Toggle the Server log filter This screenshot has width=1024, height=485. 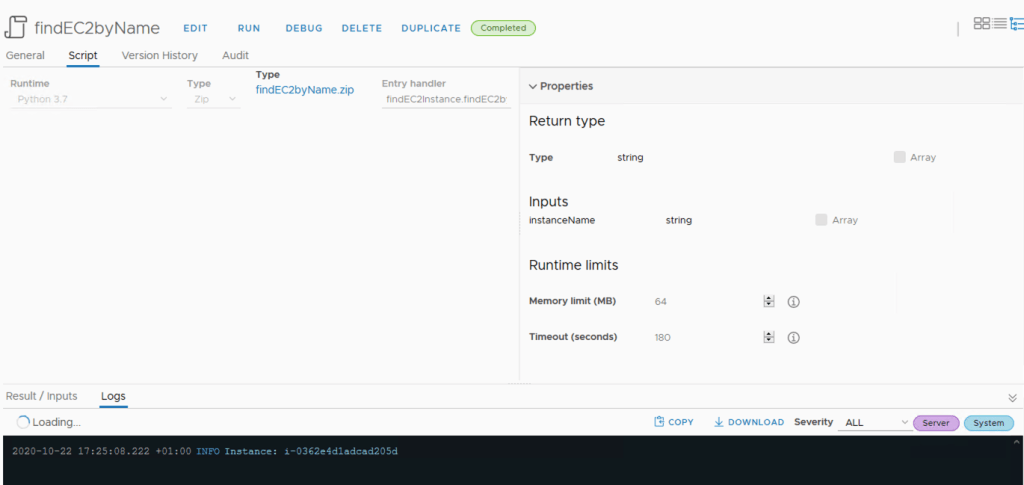pyautogui.click(x=936, y=423)
